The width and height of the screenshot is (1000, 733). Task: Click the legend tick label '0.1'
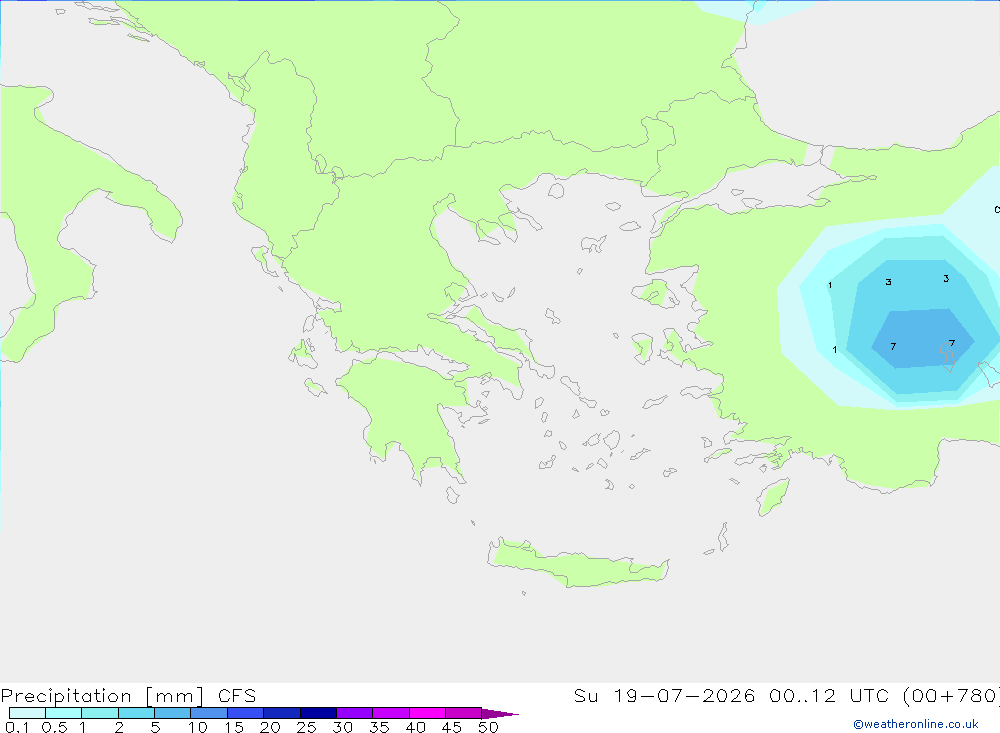17,727
